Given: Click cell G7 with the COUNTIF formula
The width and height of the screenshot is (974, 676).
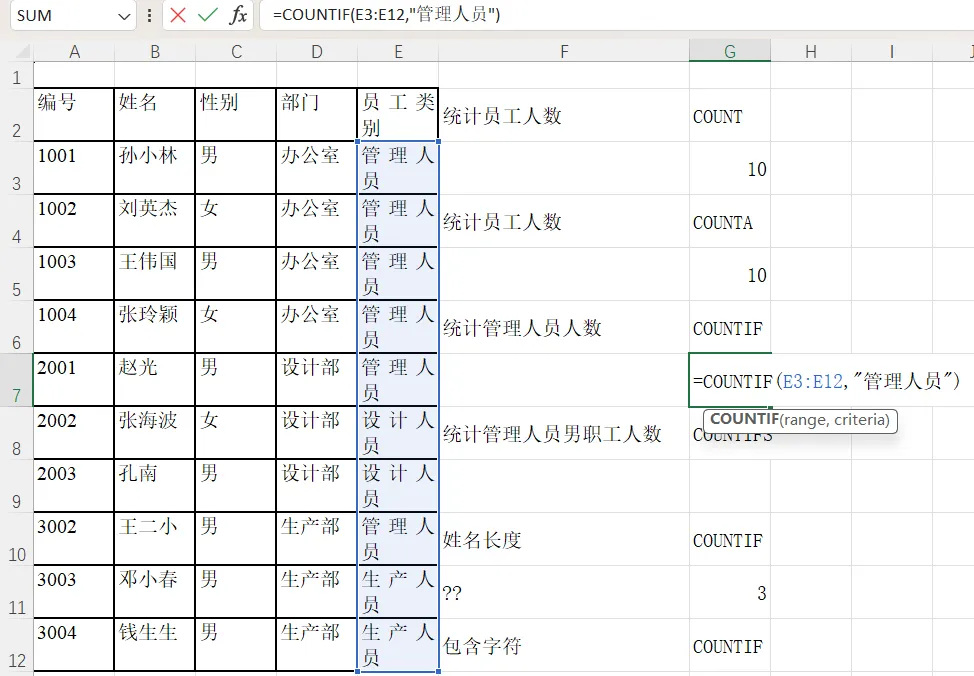Looking at the screenshot, I should [730, 380].
